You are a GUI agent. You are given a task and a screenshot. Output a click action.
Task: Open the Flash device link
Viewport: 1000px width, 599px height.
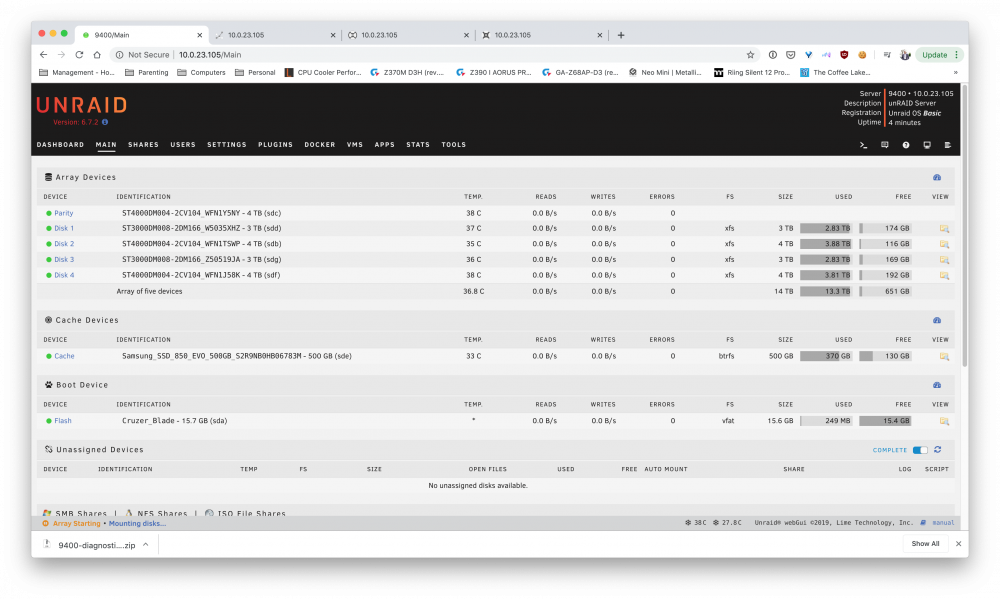[63, 421]
